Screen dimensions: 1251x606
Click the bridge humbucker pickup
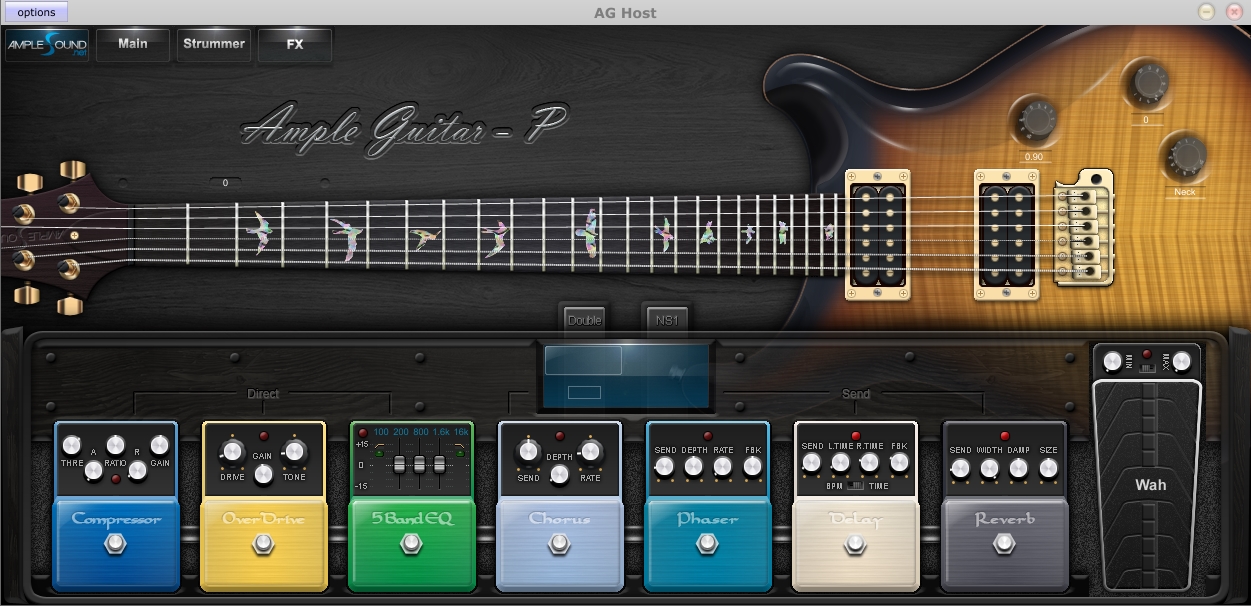1007,235
